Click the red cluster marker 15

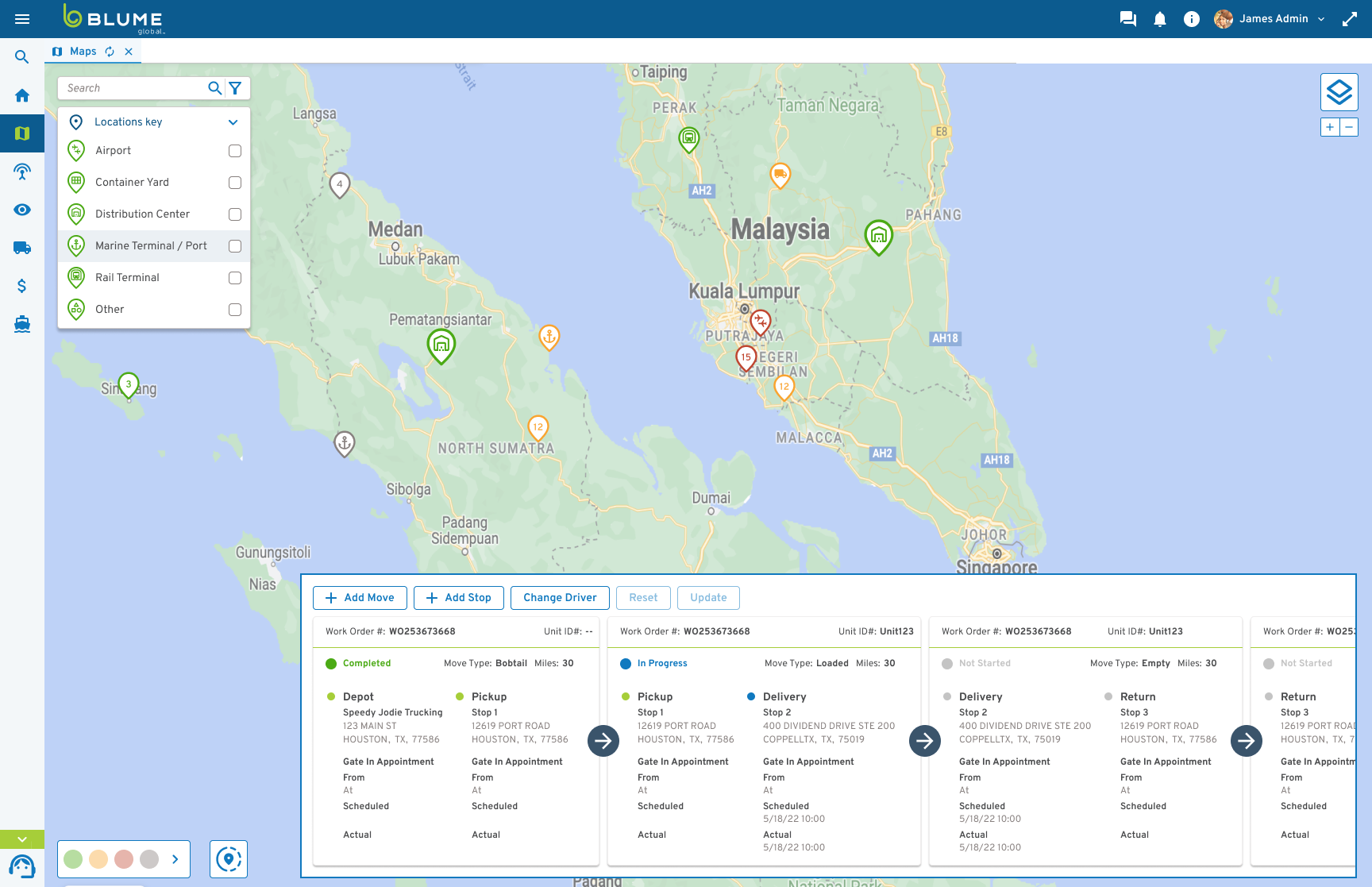(746, 358)
